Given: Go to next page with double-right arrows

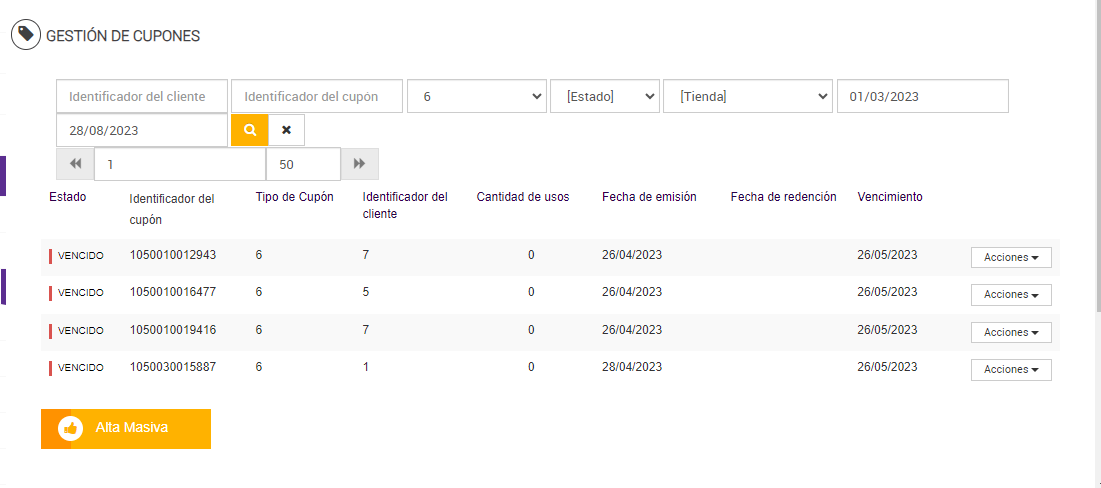Looking at the screenshot, I should pyautogui.click(x=360, y=164).
